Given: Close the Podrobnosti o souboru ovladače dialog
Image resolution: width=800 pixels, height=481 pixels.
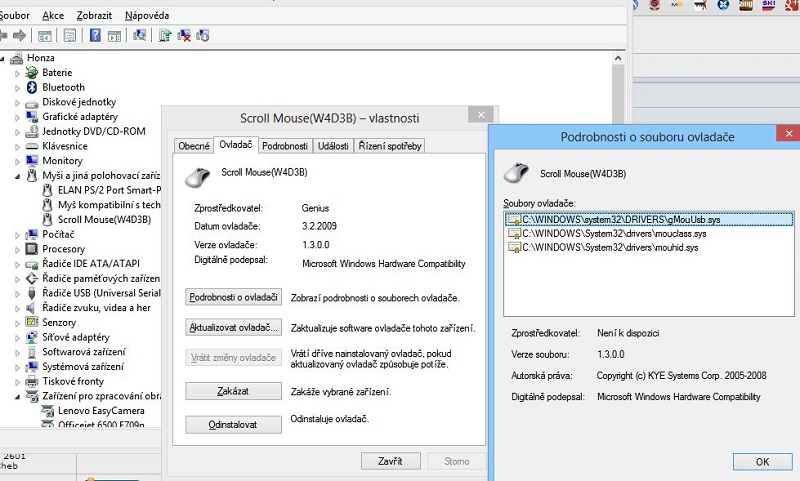Looking at the screenshot, I should (x=788, y=134).
